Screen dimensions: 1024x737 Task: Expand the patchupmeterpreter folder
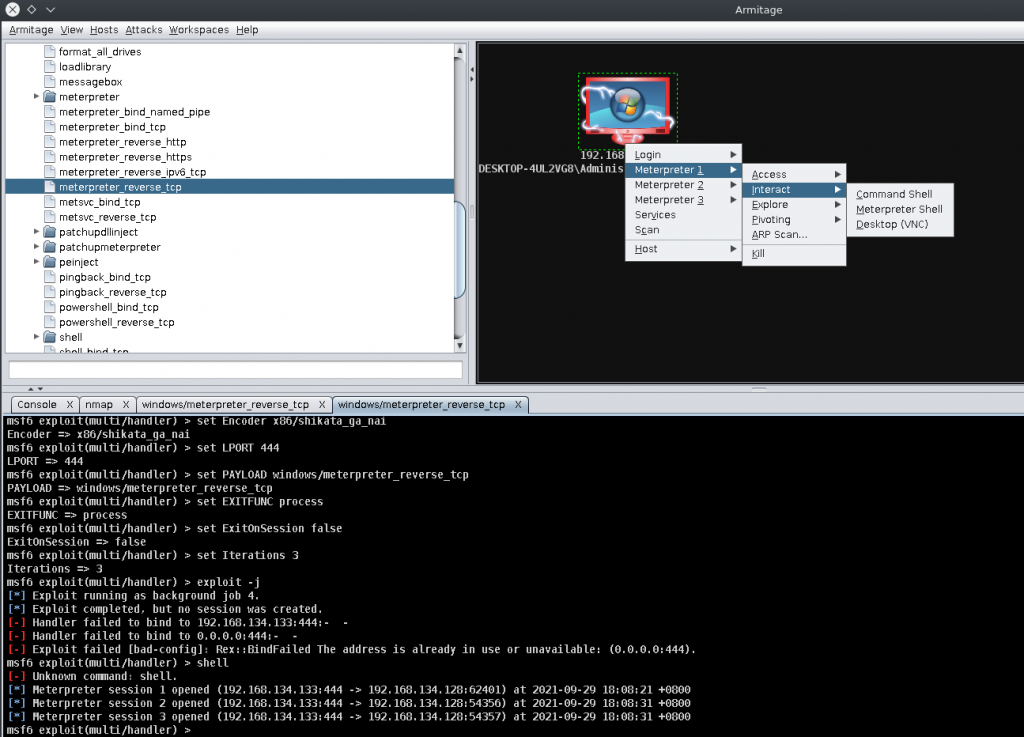click(x=37, y=247)
